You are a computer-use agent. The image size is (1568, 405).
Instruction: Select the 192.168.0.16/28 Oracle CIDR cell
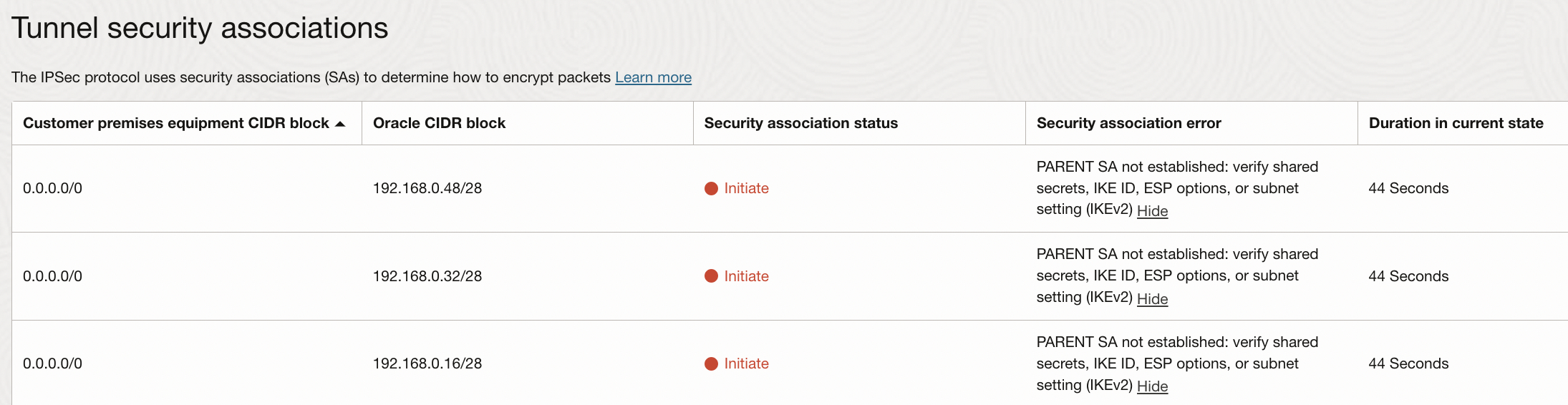pos(427,363)
